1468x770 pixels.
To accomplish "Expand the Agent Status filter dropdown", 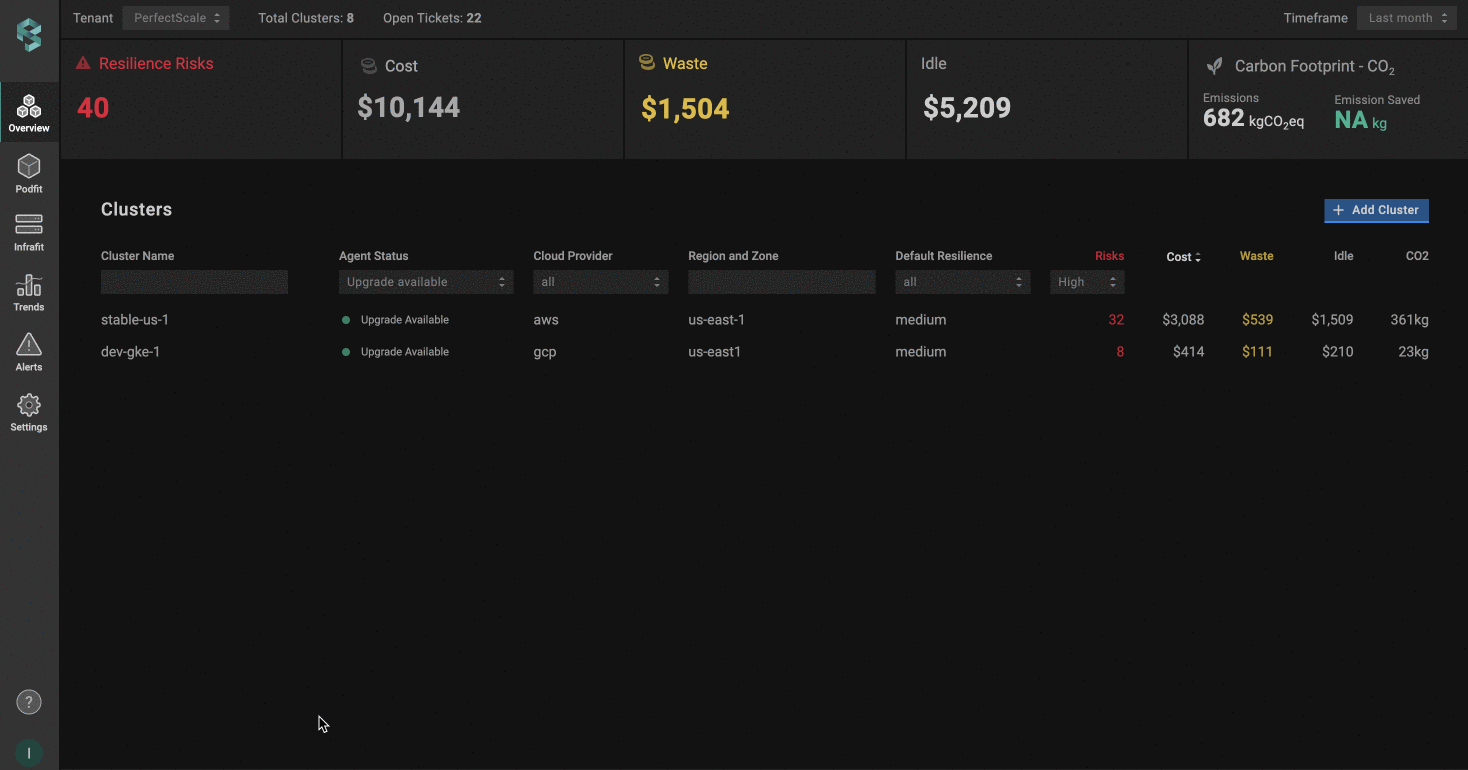I will [x=426, y=282].
